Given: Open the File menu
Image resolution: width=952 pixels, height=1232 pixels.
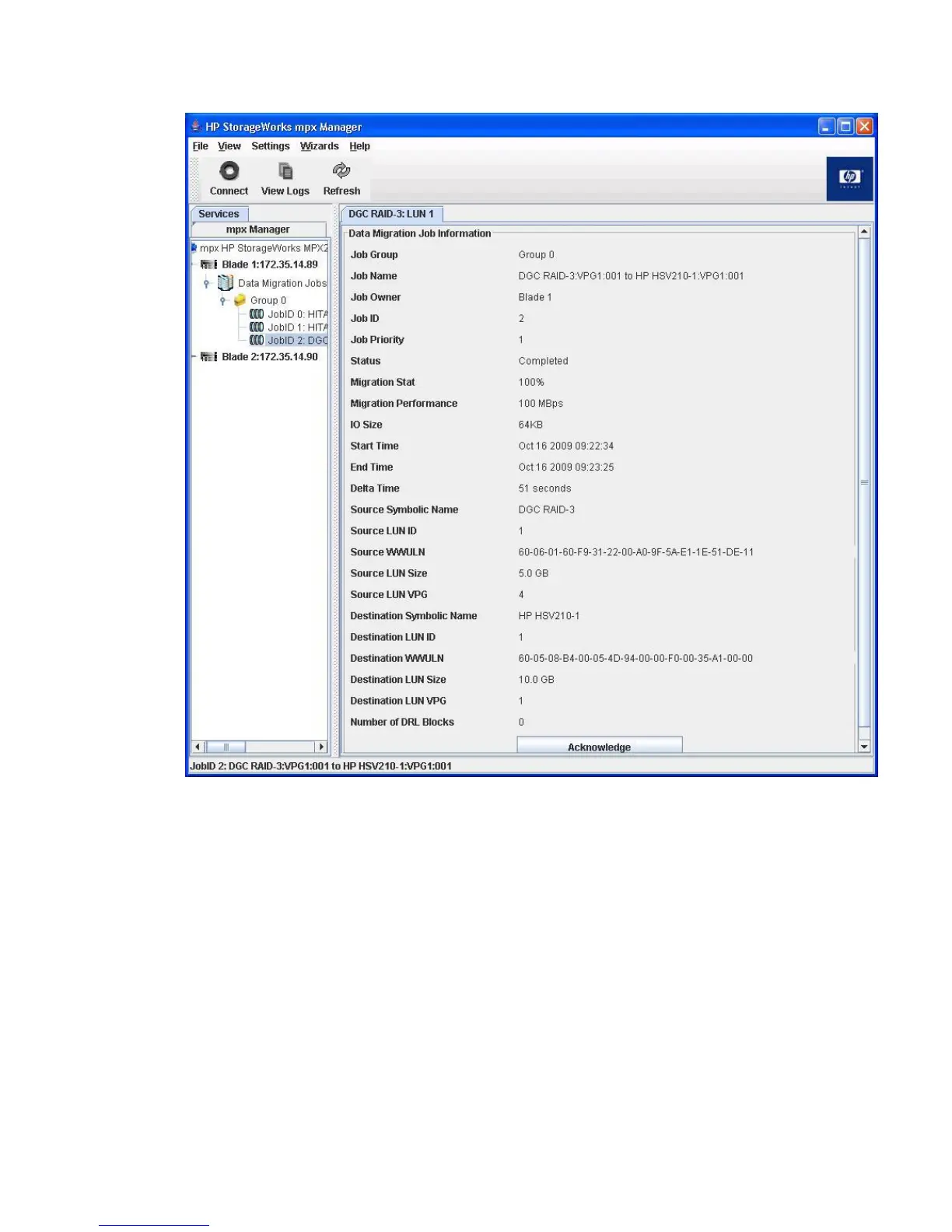Looking at the screenshot, I should pos(201,146).
